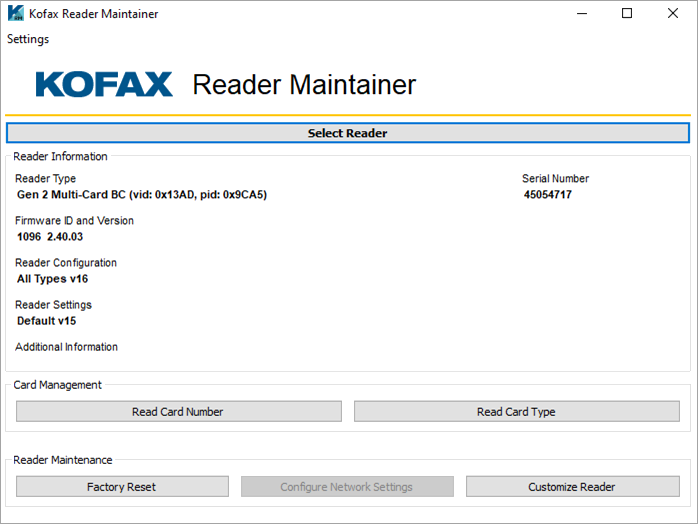698x524 pixels.
Task: Click the Reader Information group title
Action: click(60, 156)
